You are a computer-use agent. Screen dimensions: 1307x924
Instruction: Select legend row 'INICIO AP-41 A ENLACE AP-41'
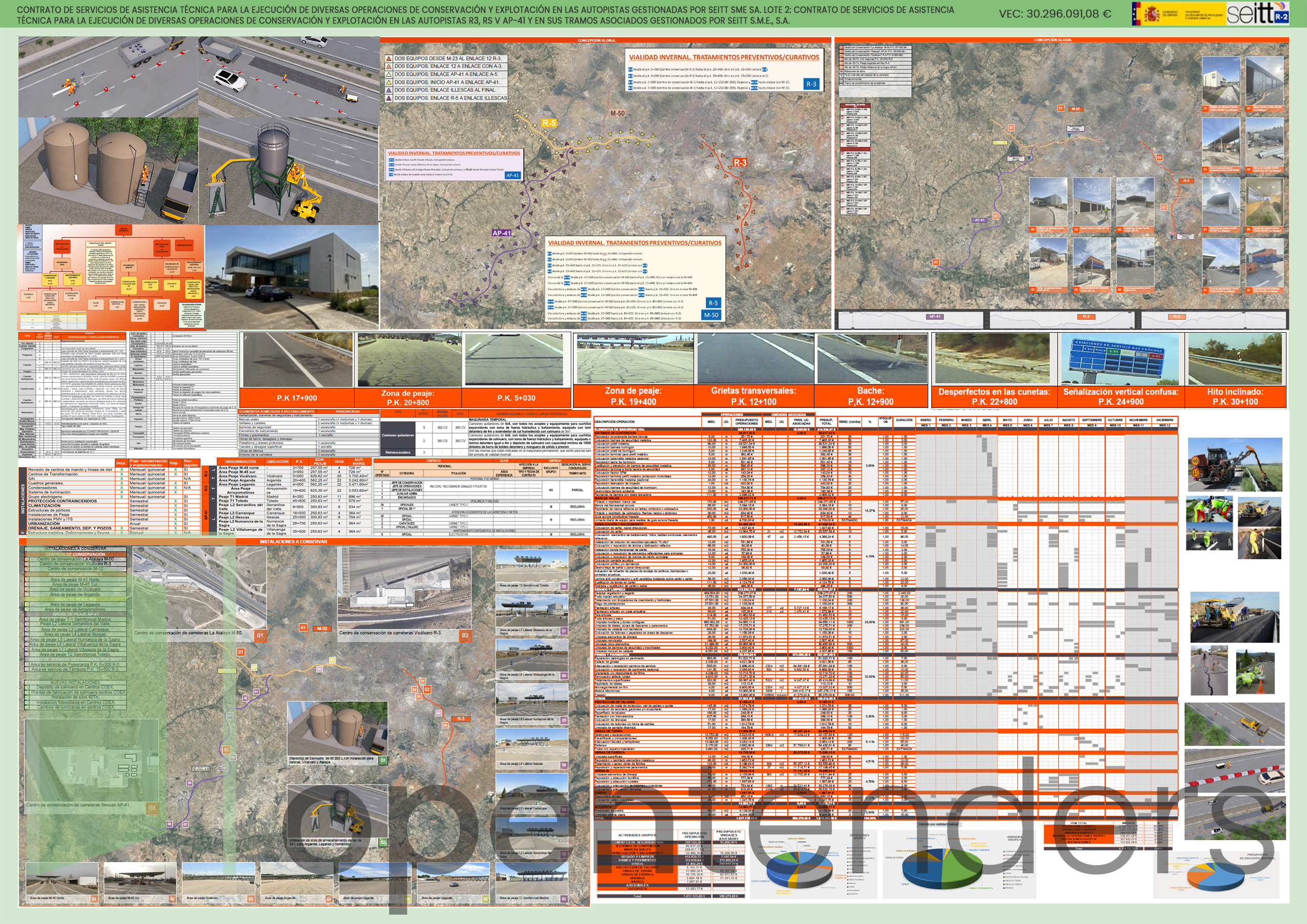tap(446, 82)
